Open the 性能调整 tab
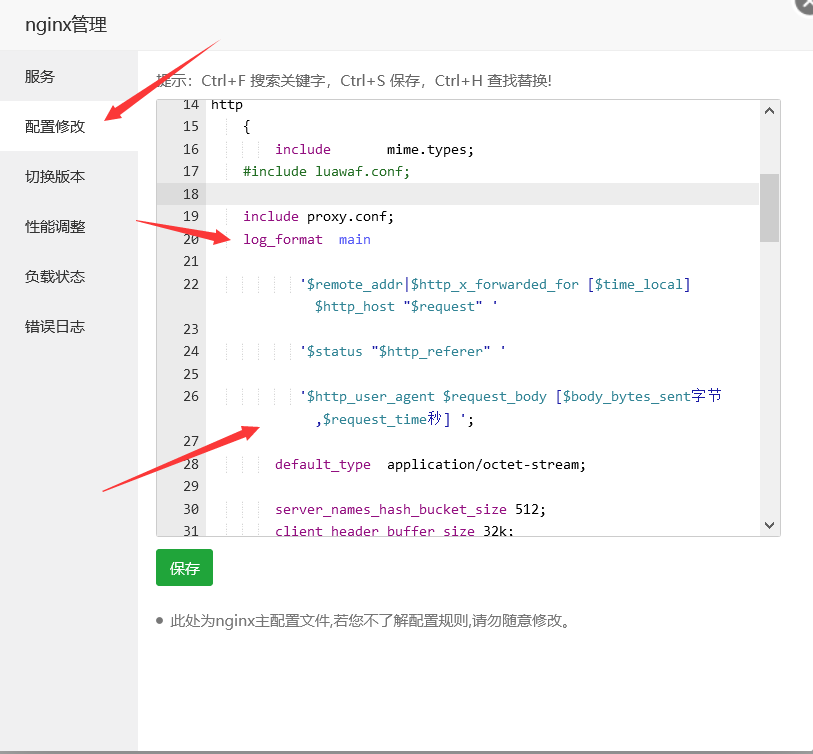The width and height of the screenshot is (813, 754). pyautogui.click(x=55, y=227)
